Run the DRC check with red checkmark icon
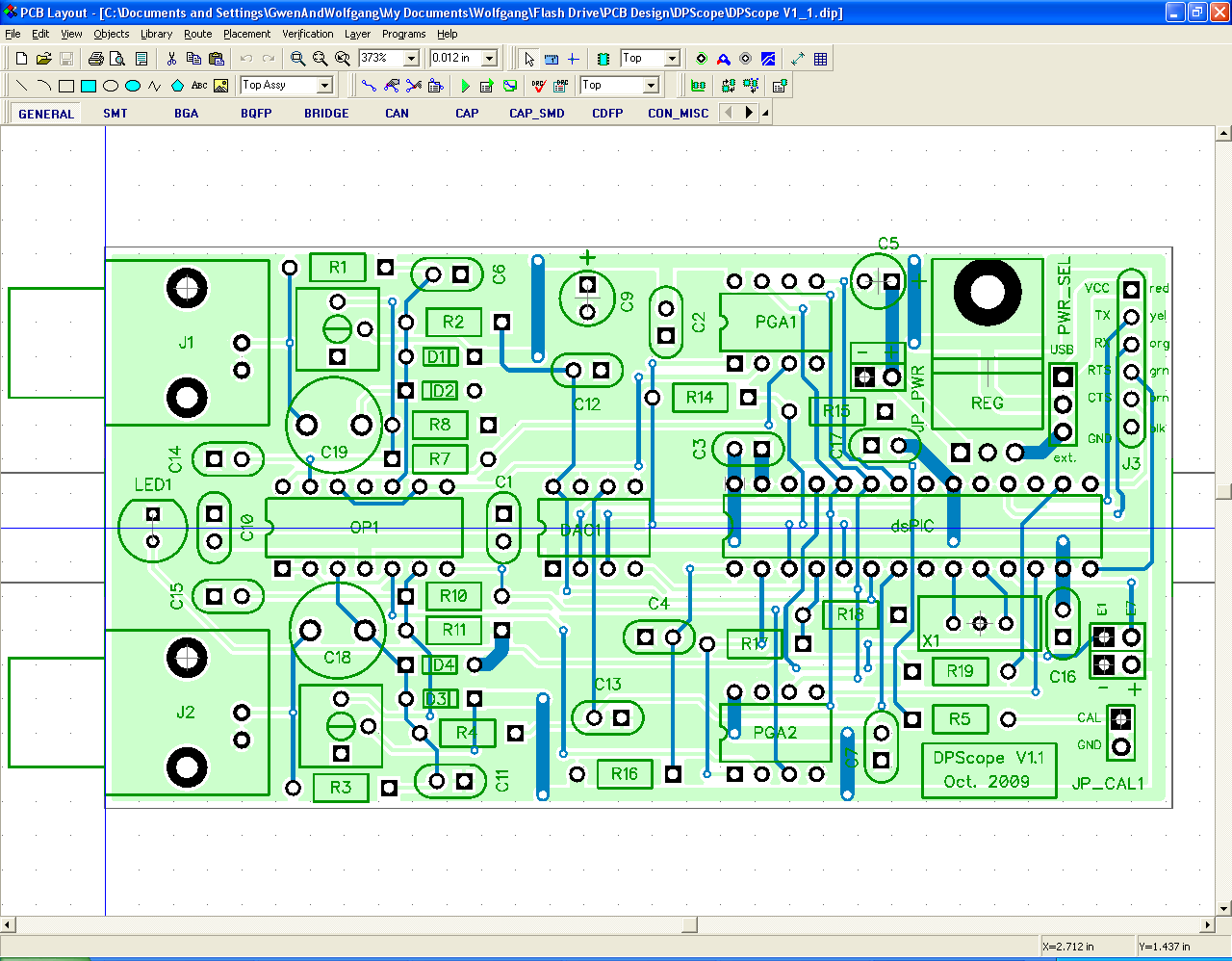This screenshot has width=1232, height=961. tap(538, 85)
